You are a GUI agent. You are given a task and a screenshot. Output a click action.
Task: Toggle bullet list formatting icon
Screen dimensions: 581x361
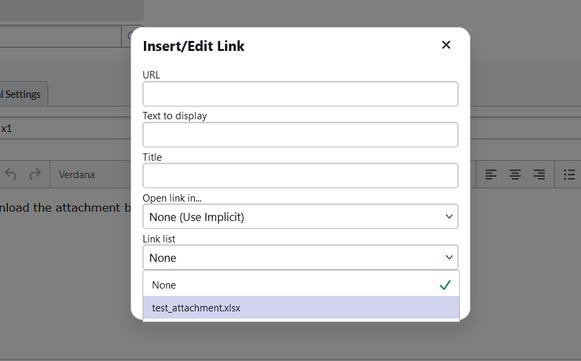click(569, 174)
